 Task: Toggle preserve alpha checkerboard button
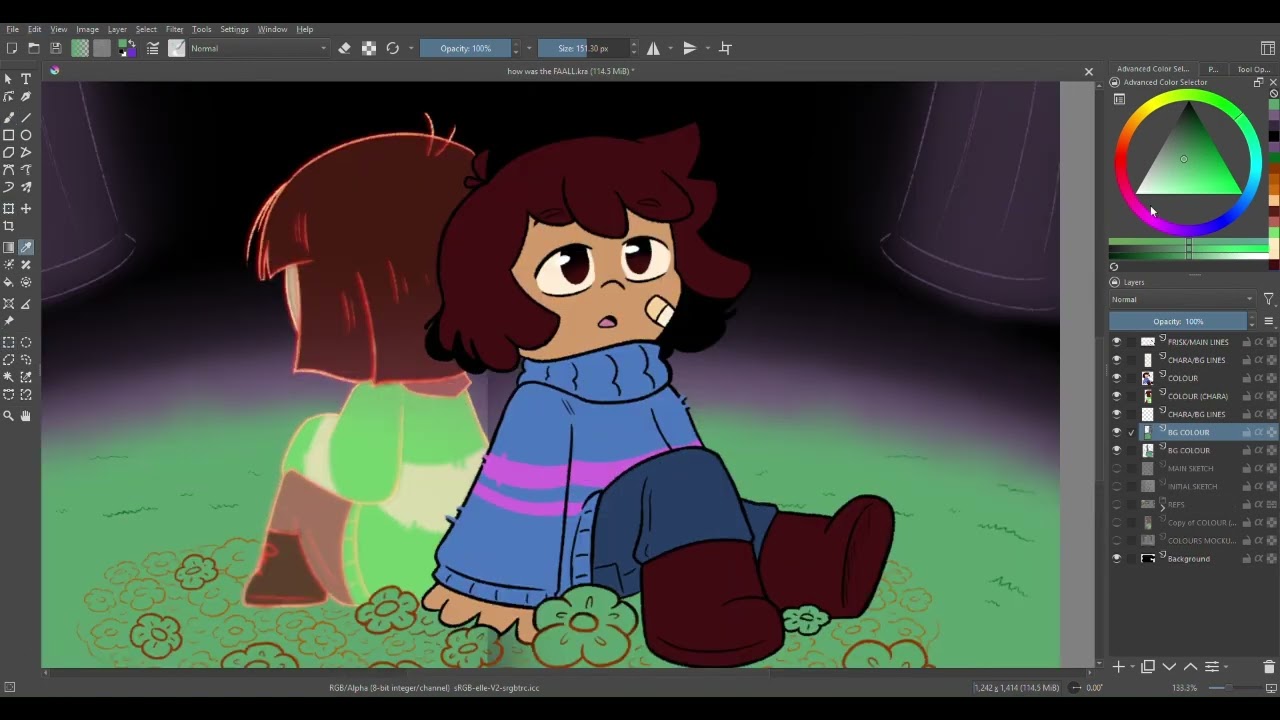click(x=369, y=48)
